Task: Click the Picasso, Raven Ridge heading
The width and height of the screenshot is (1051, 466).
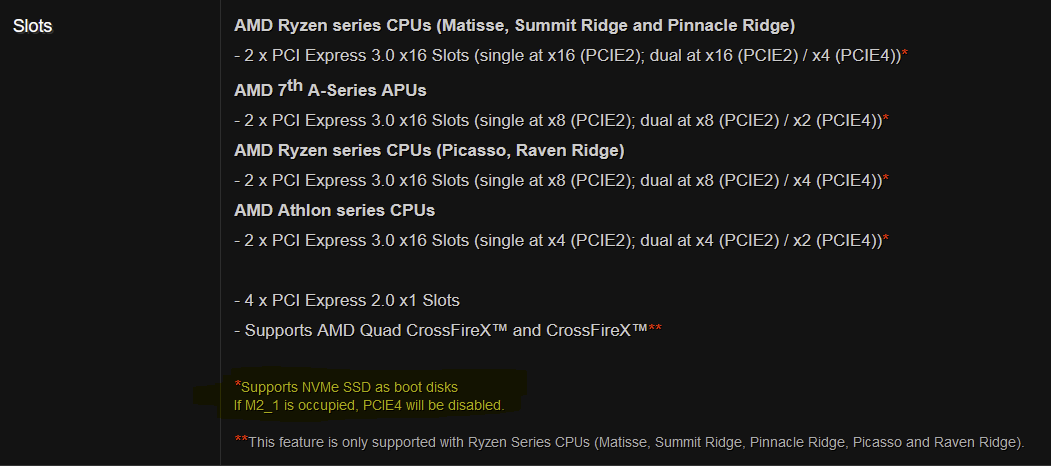Action: coord(429,151)
